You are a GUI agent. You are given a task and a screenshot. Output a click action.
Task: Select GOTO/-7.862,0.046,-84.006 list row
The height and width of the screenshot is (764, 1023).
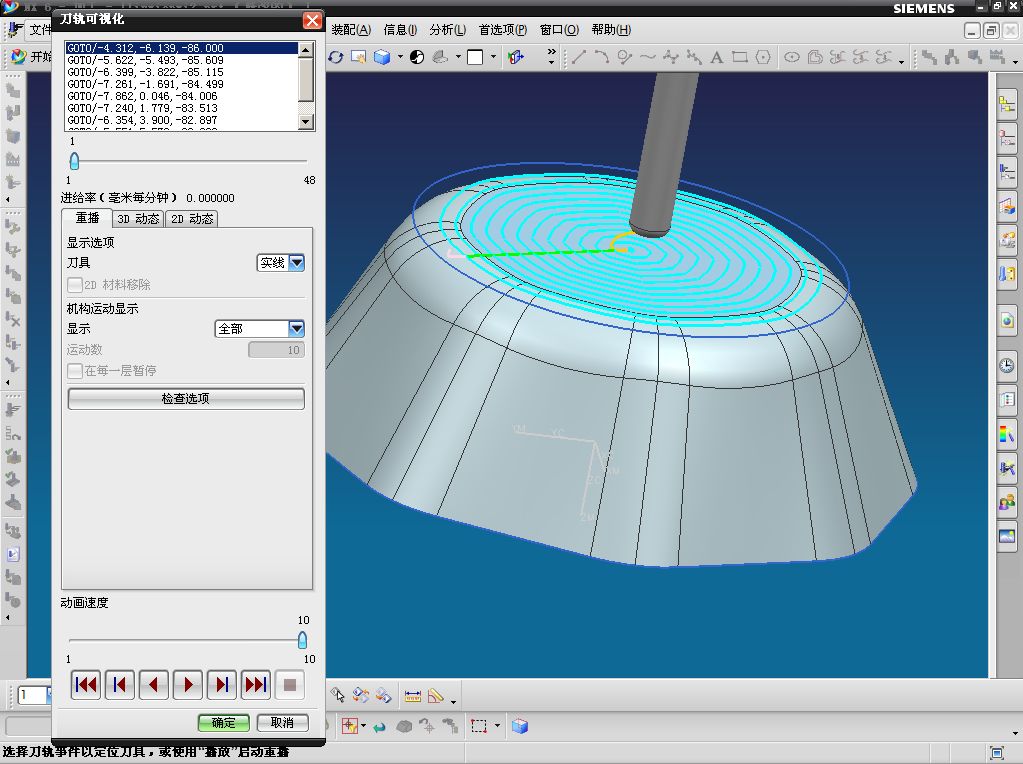[181, 96]
